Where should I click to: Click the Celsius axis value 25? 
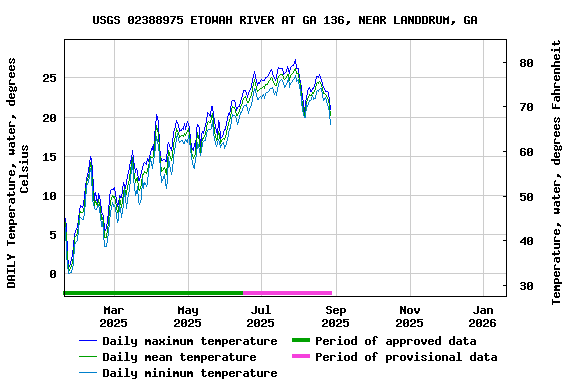pos(49,78)
